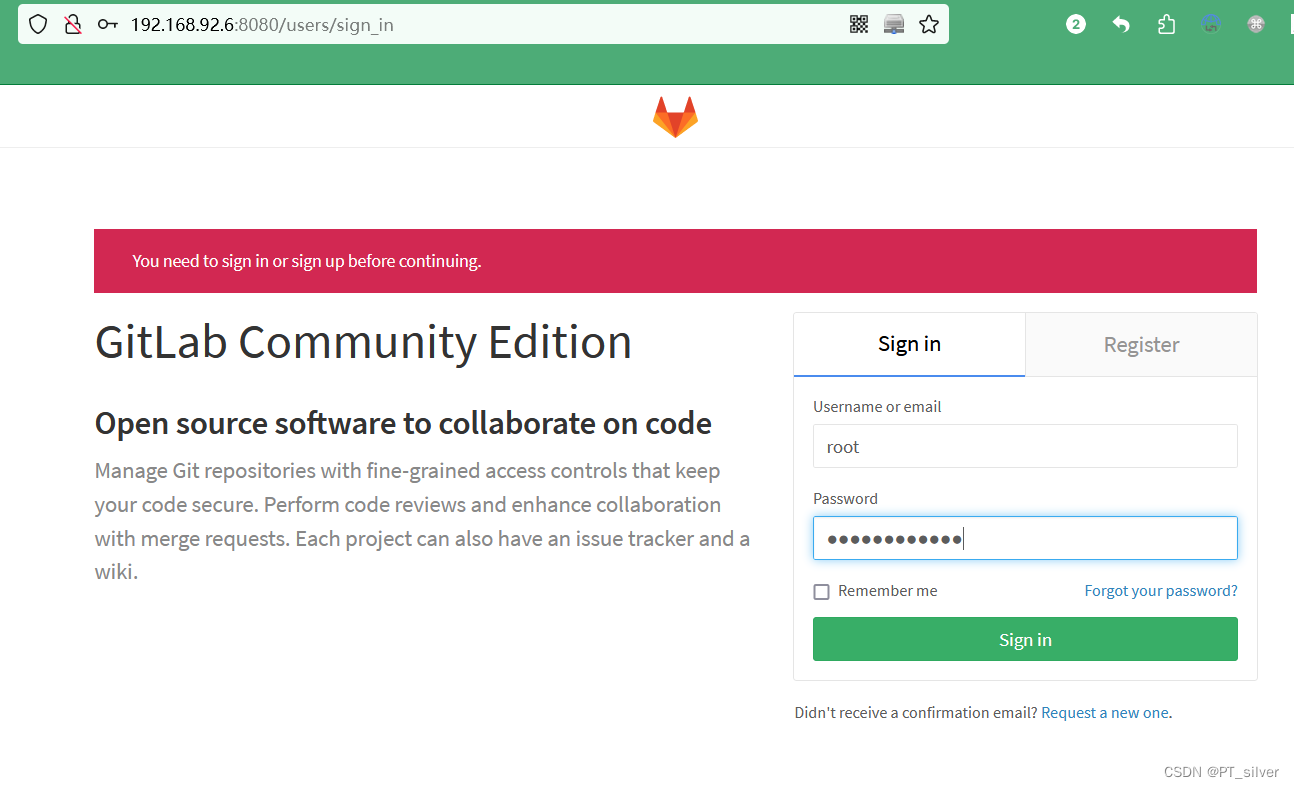Bookmark this page with the star icon

[x=929, y=24]
